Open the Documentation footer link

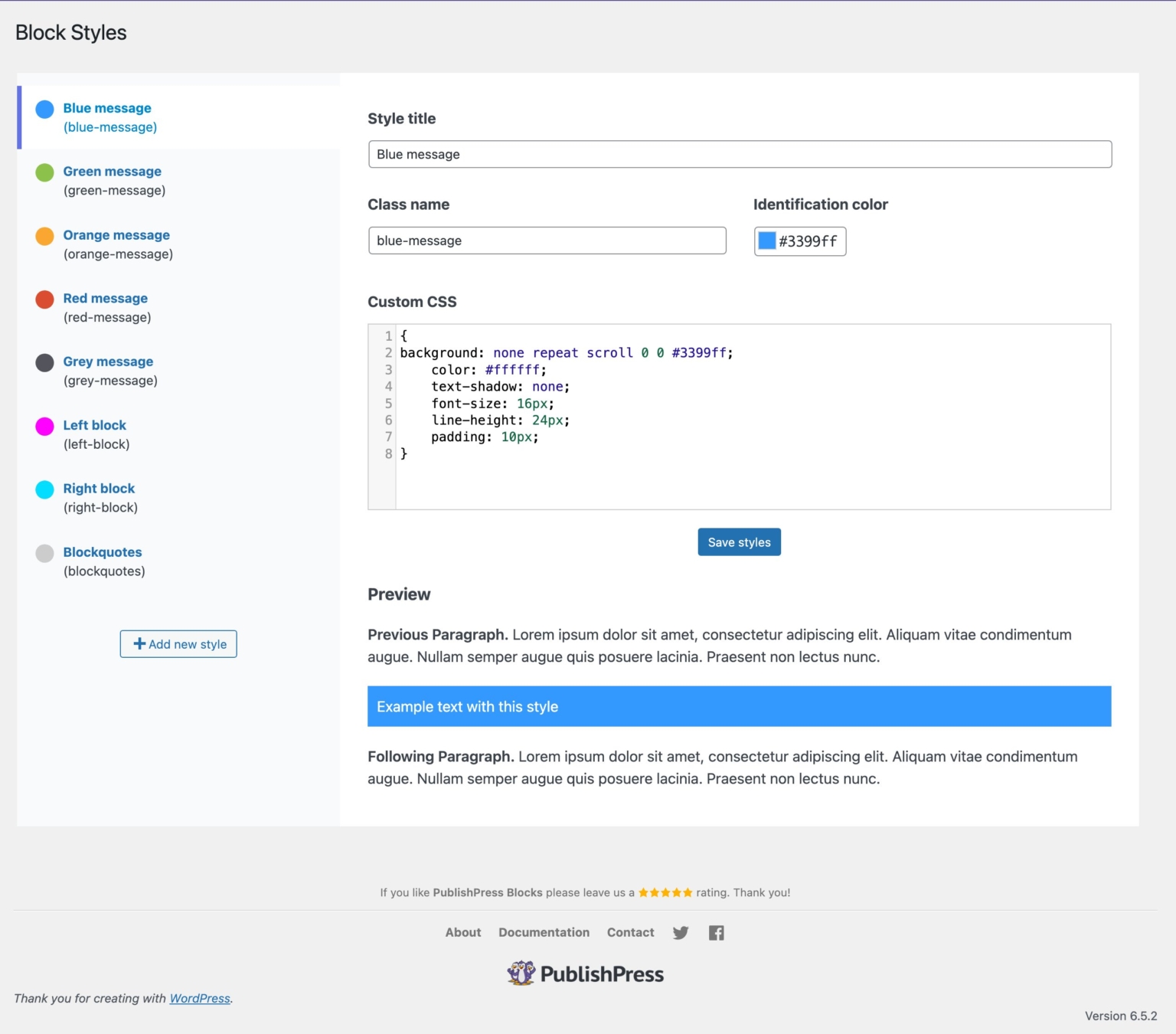(x=544, y=932)
